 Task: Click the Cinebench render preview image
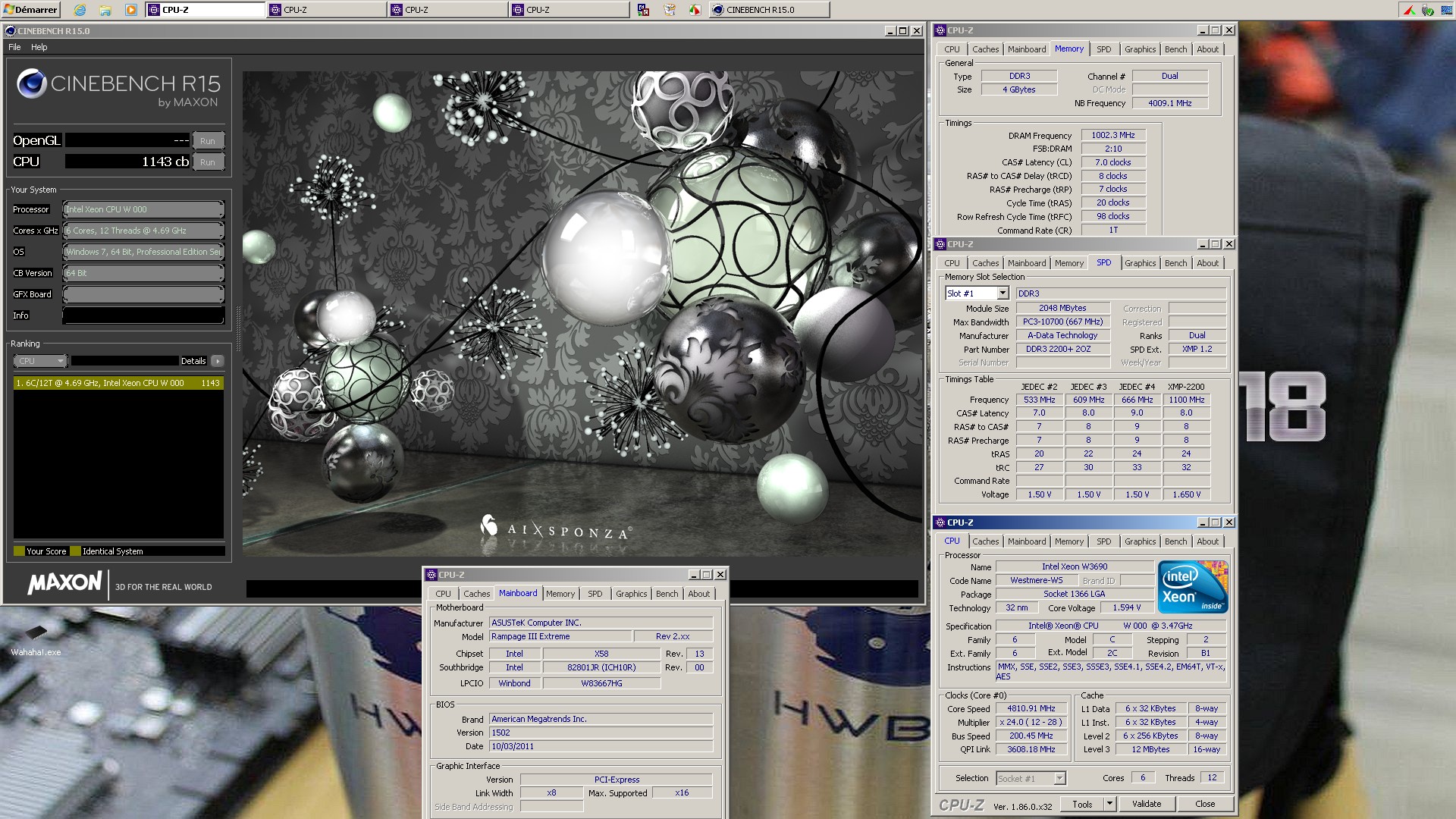pyautogui.click(x=582, y=314)
